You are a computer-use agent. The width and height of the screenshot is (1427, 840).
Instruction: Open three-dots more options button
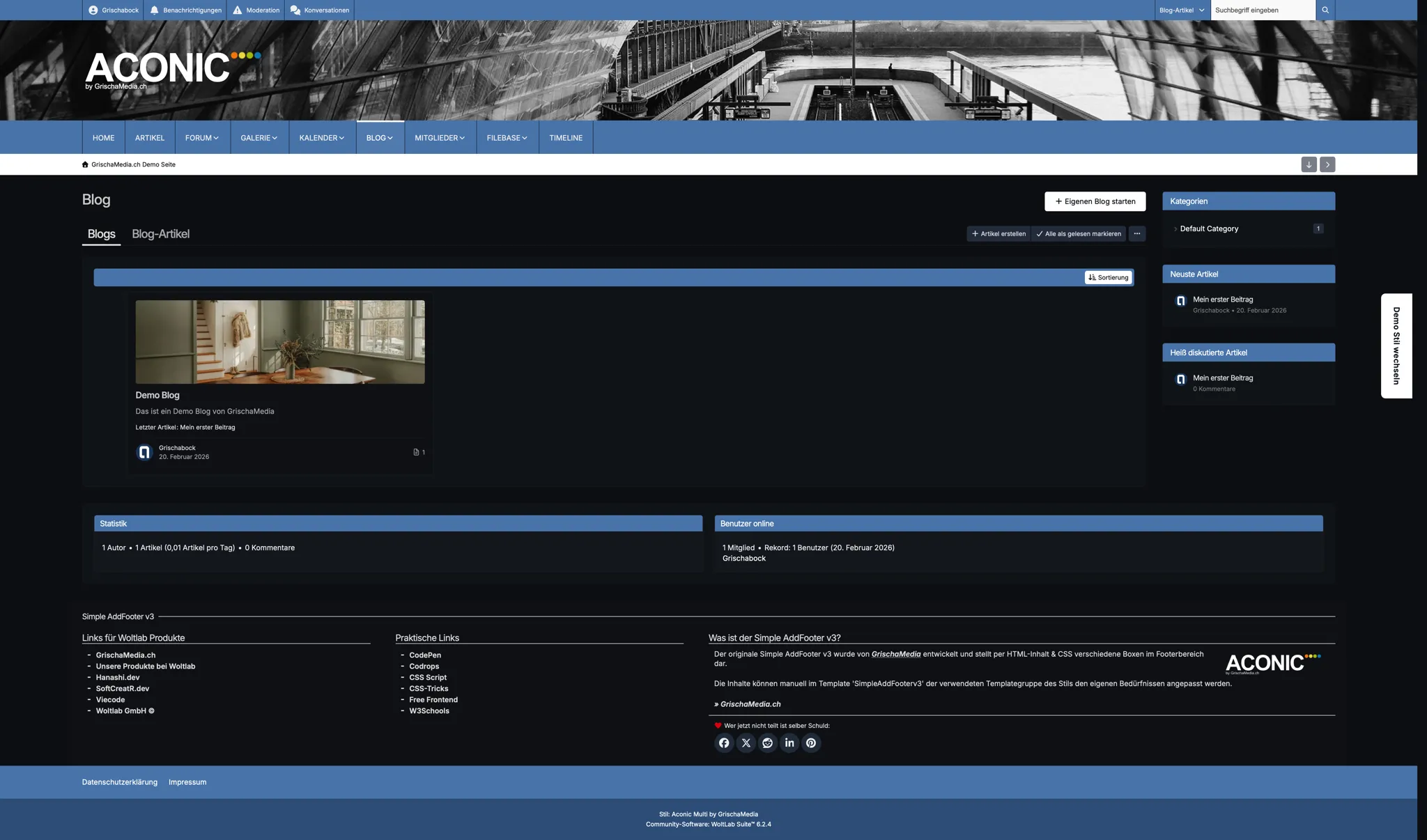(x=1136, y=233)
